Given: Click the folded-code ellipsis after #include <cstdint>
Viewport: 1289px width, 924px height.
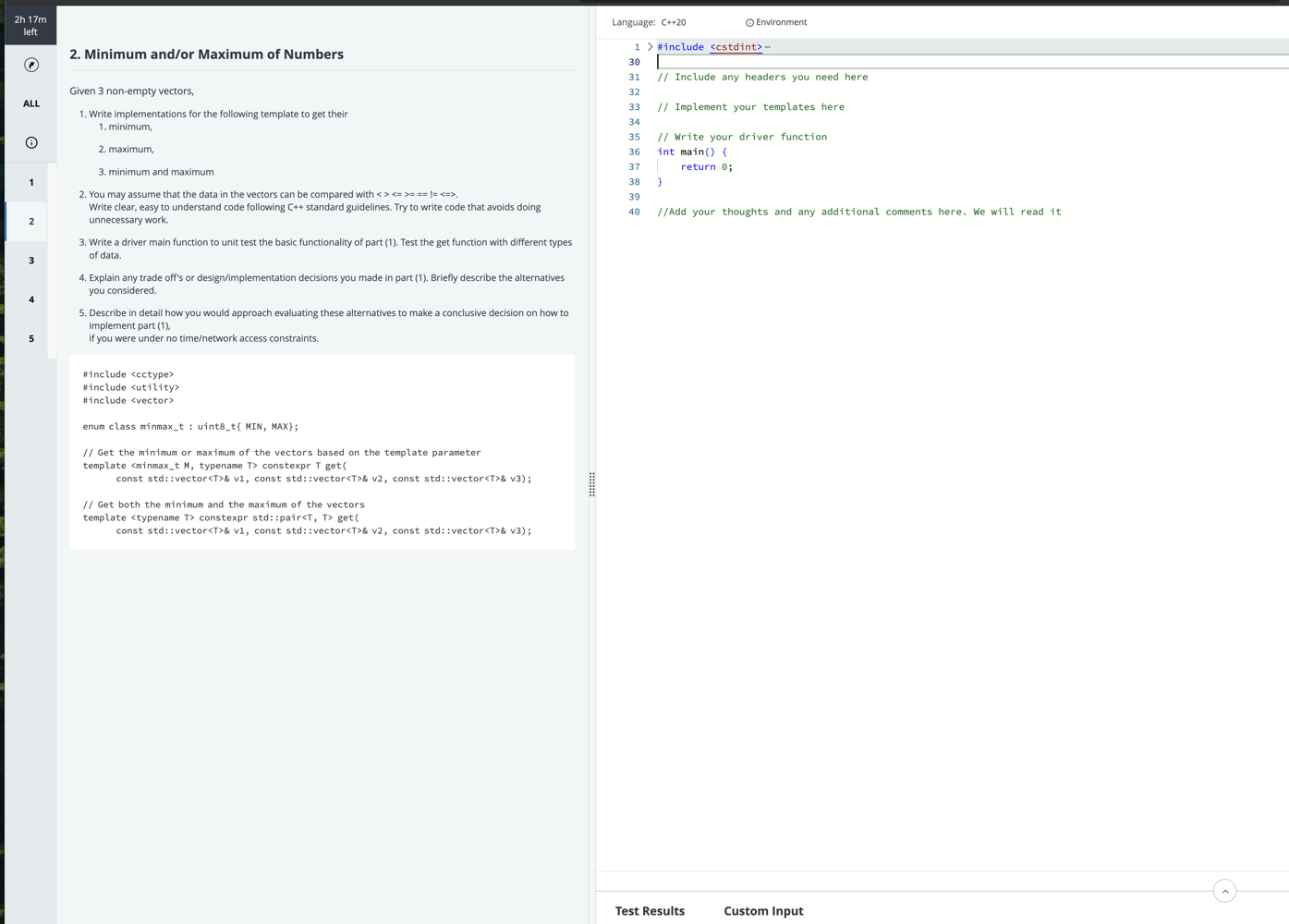Looking at the screenshot, I should tap(768, 47).
